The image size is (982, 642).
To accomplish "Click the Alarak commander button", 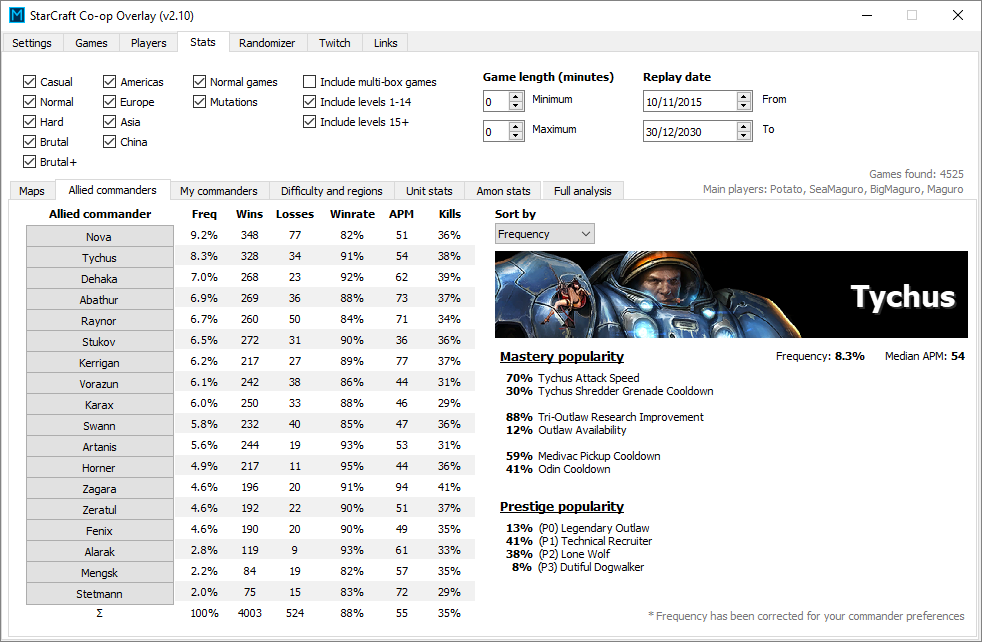I will coord(100,551).
